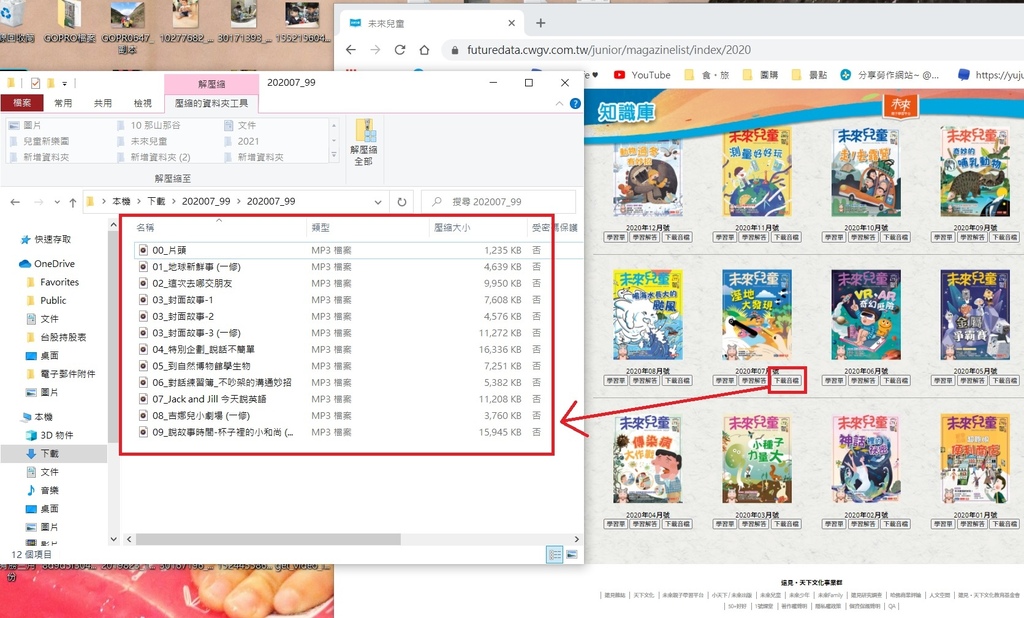The width and height of the screenshot is (1024, 618).
Task: Click the 解壓縮全部 extract all button
Action: (x=364, y=142)
